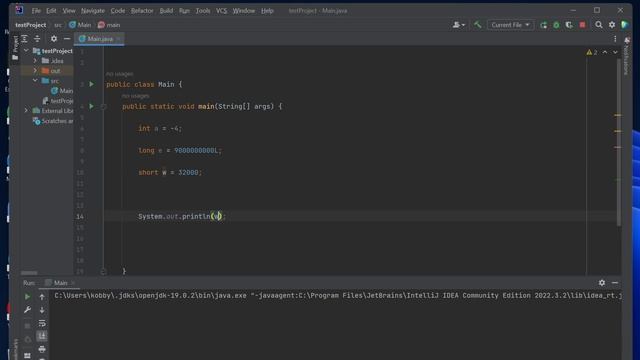Image resolution: width=640 pixels, height=360 pixels.
Task: Click src breadcrumb in navigation bar
Action: coord(58,25)
